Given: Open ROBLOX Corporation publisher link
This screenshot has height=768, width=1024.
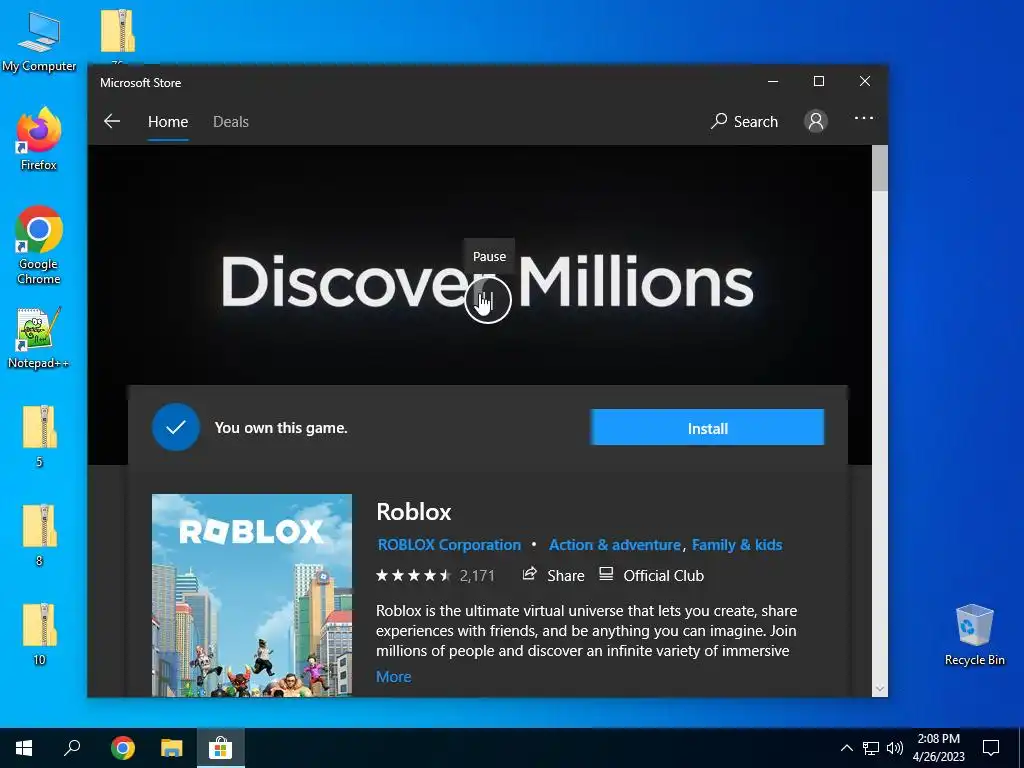Looking at the screenshot, I should point(449,545).
